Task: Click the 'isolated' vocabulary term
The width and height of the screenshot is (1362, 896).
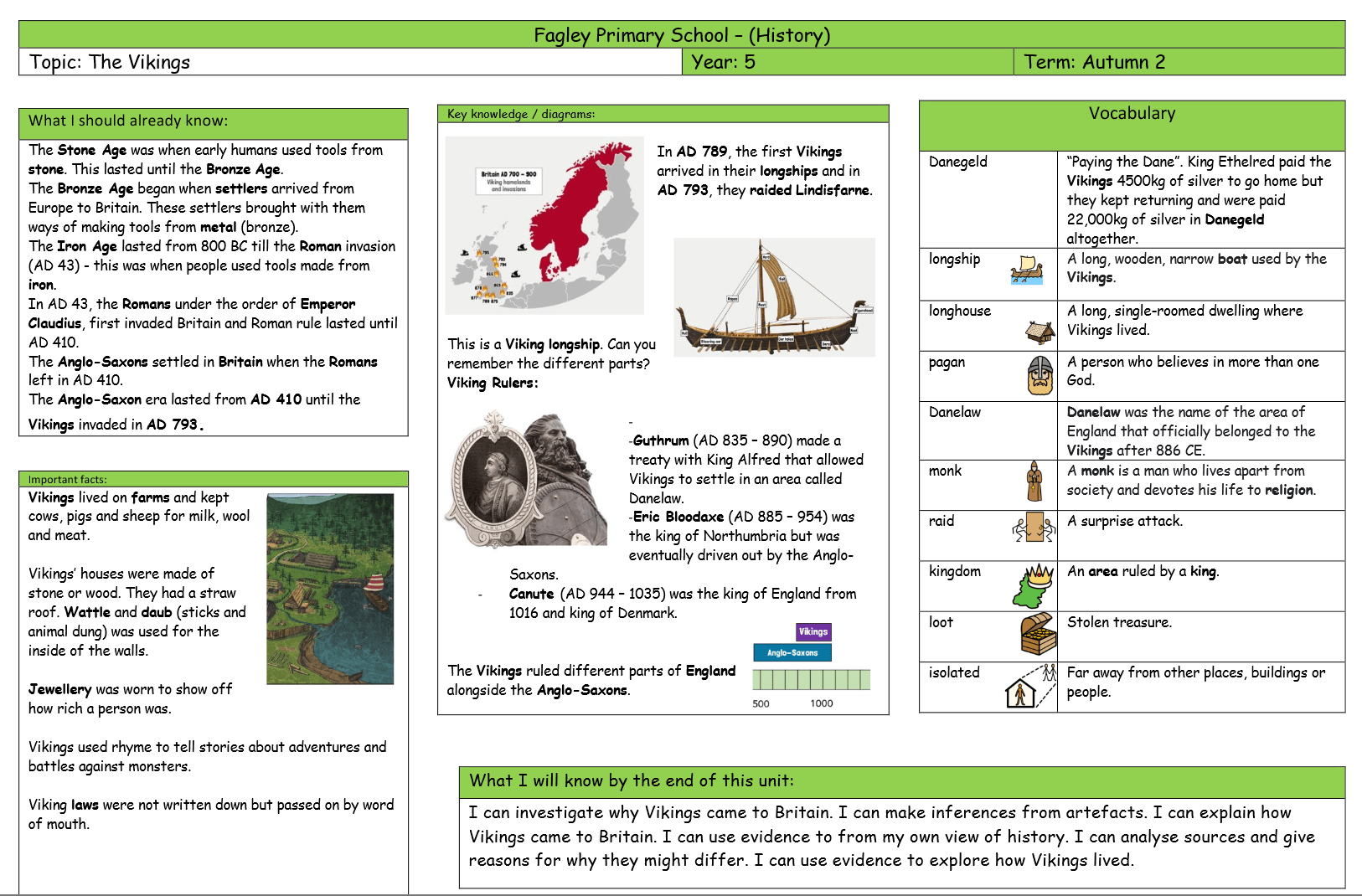Action: tap(954, 672)
